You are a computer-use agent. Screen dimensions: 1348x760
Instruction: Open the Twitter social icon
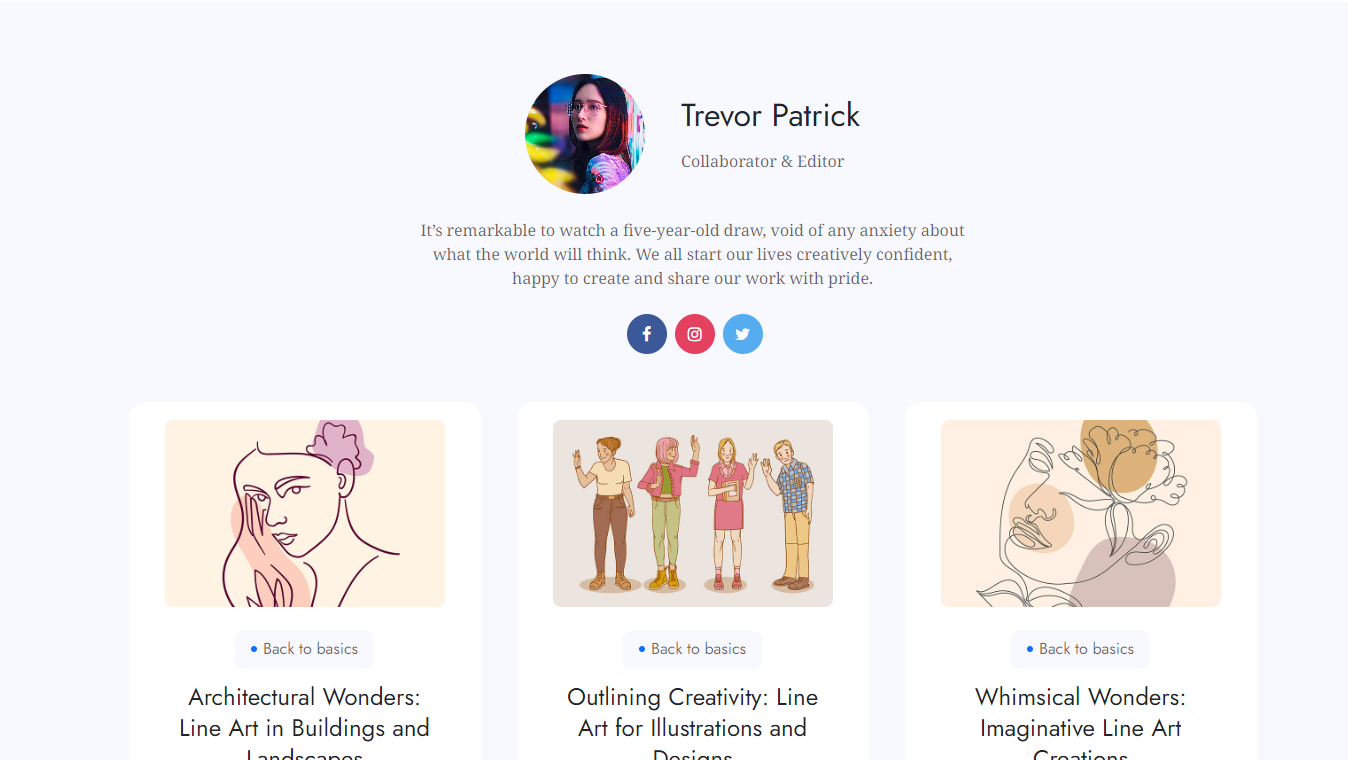[x=743, y=334]
